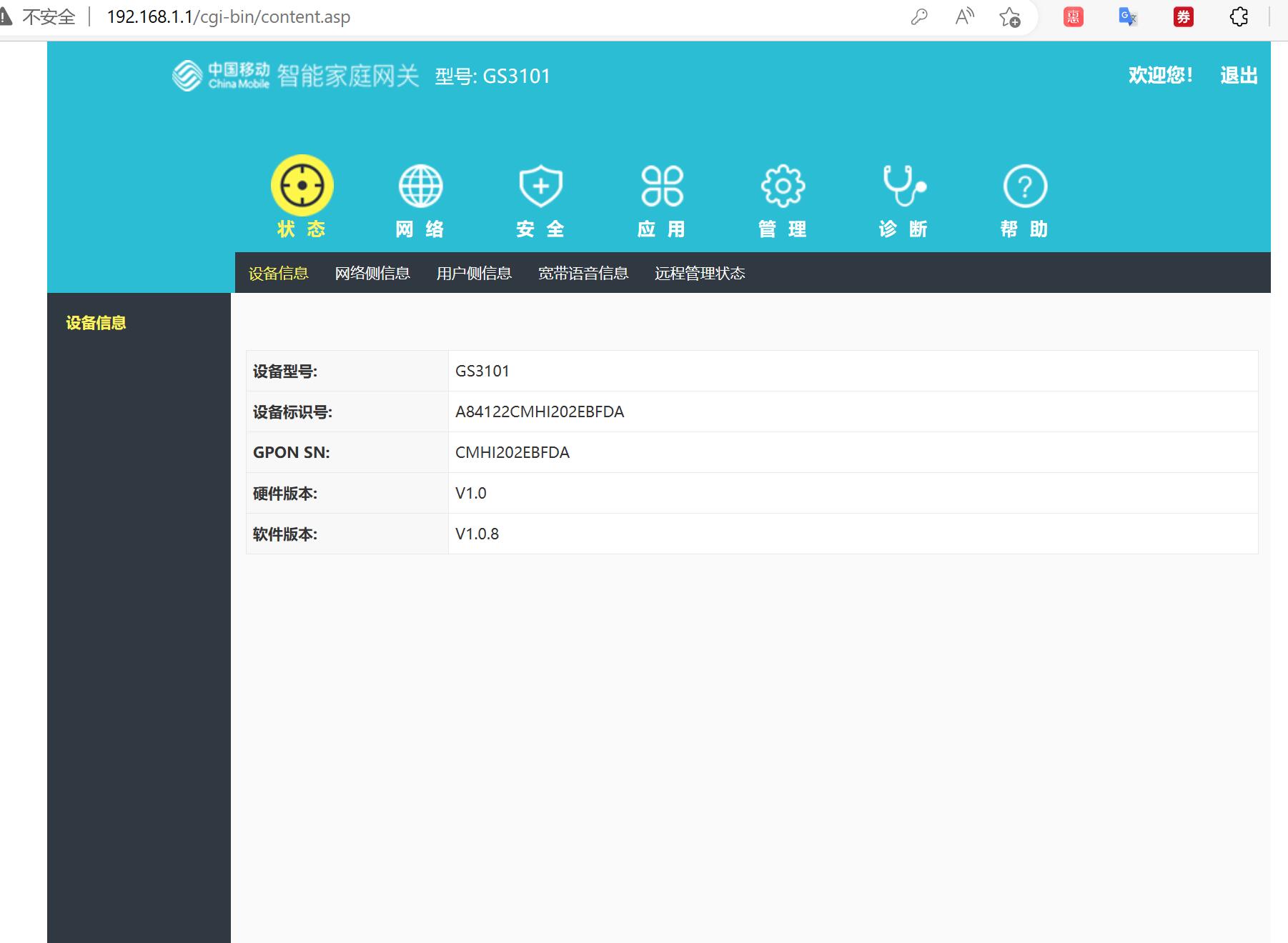This screenshot has height=943, width=1288.
Task: Open the 应用 applications icon
Action: click(x=662, y=186)
